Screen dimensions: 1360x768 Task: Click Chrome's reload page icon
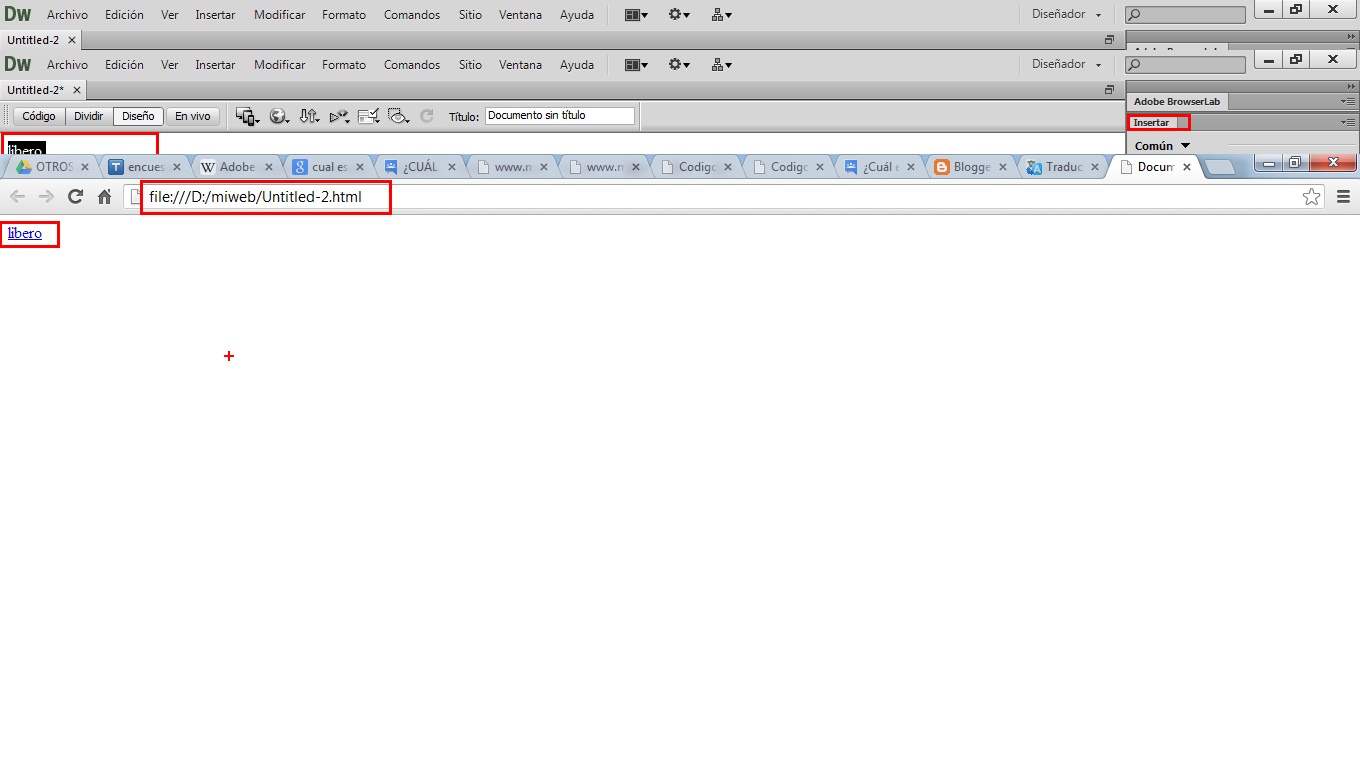tap(75, 196)
